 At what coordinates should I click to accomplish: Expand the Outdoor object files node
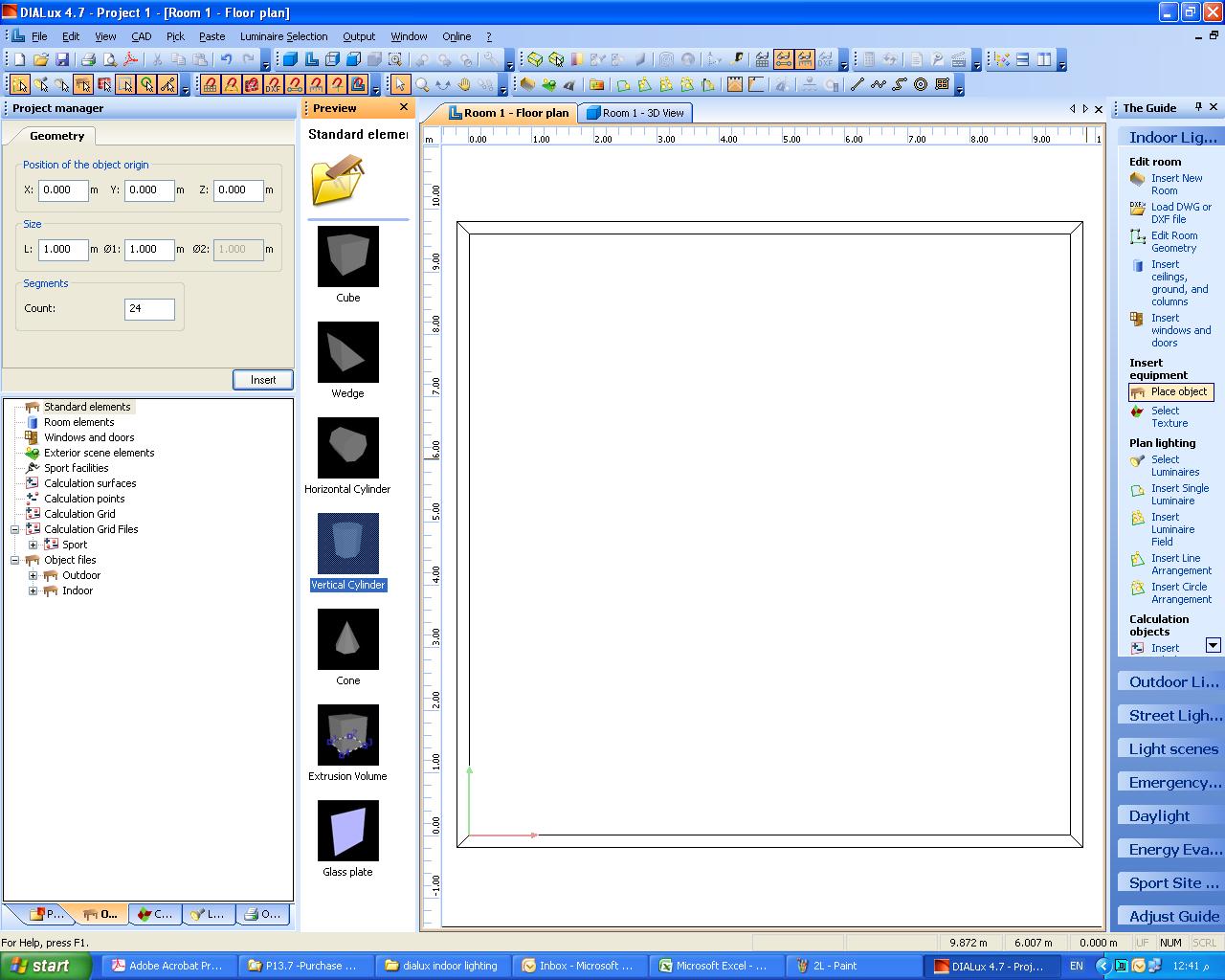point(33,575)
